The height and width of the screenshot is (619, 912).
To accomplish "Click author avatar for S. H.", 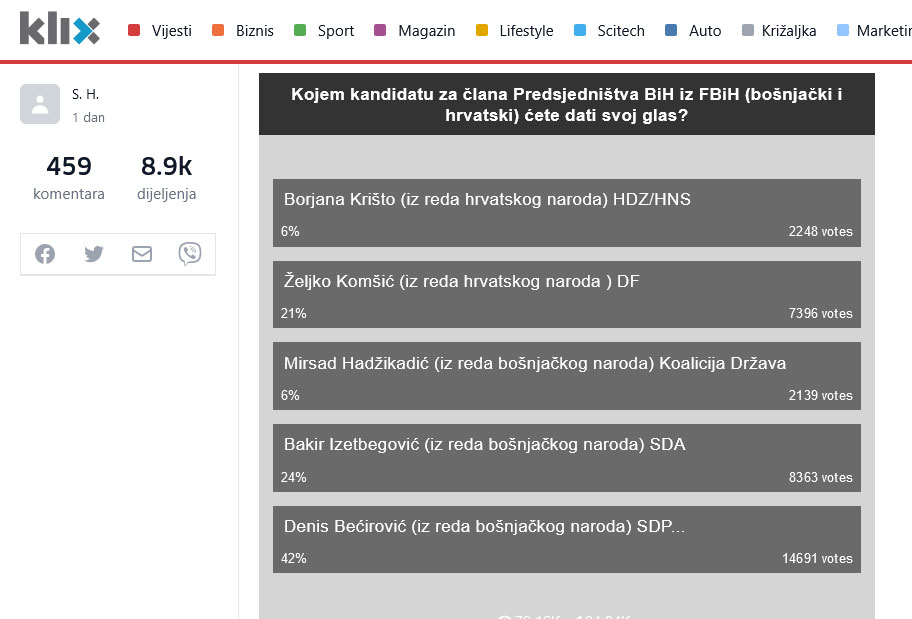I will coord(40,104).
